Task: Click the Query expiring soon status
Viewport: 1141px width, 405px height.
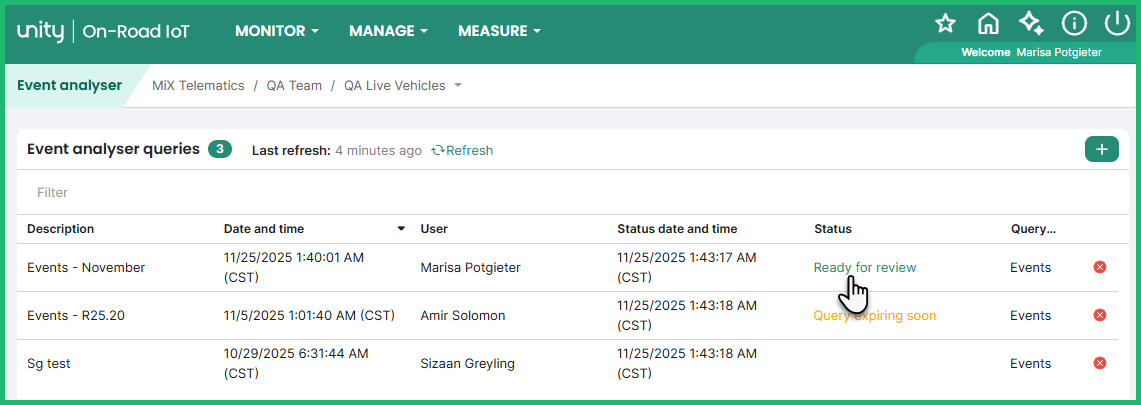Action: [875, 315]
